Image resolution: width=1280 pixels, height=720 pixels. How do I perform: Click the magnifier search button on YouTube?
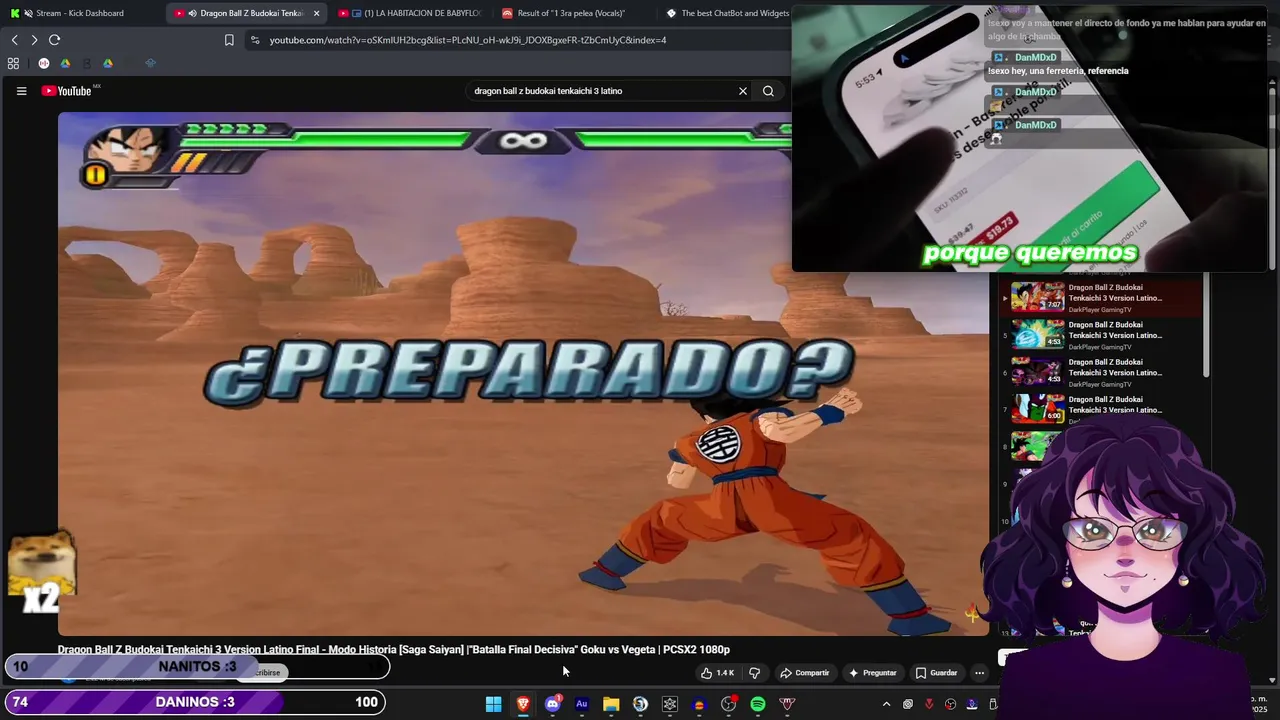click(x=768, y=91)
